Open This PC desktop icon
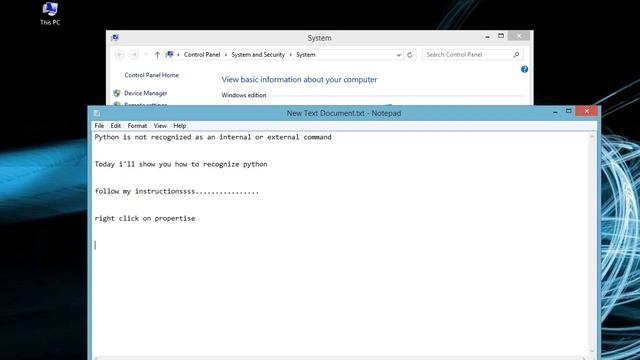 [x=50, y=13]
